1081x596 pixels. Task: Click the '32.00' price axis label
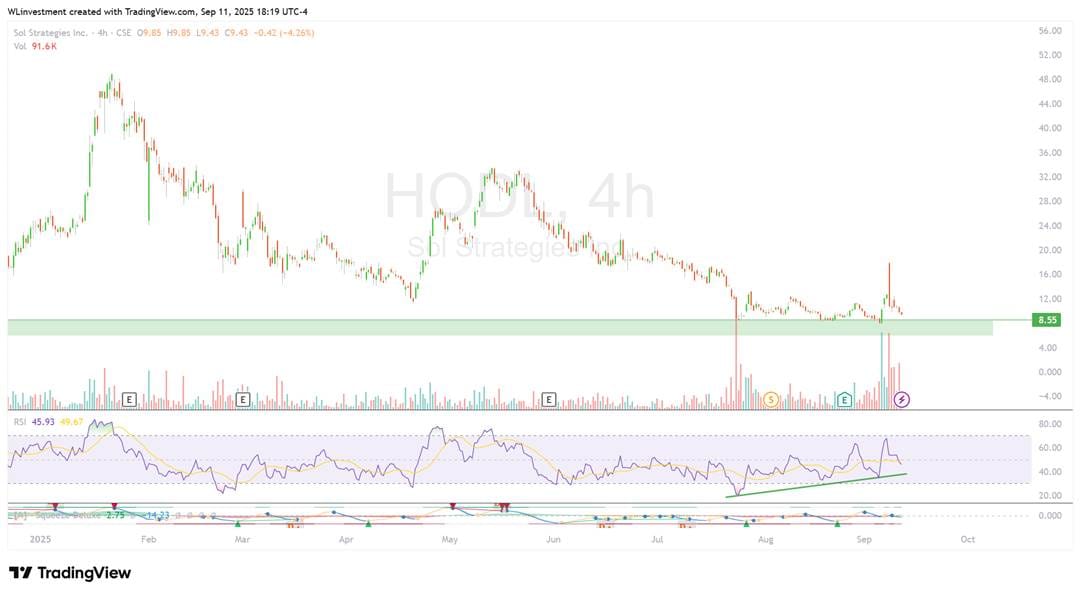click(x=1050, y=177)
